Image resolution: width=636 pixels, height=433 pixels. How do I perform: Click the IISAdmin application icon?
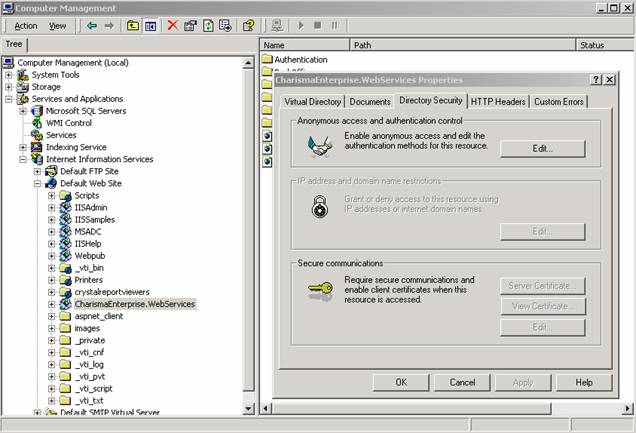pyautogui.click(x=65, y=208)
